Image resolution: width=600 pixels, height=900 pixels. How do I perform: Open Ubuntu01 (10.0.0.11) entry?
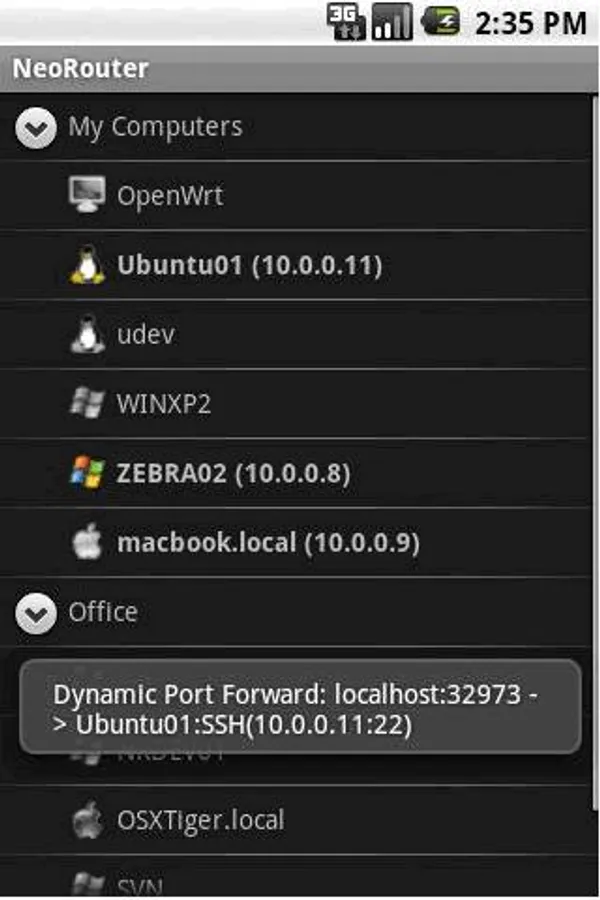pos(249,266)
